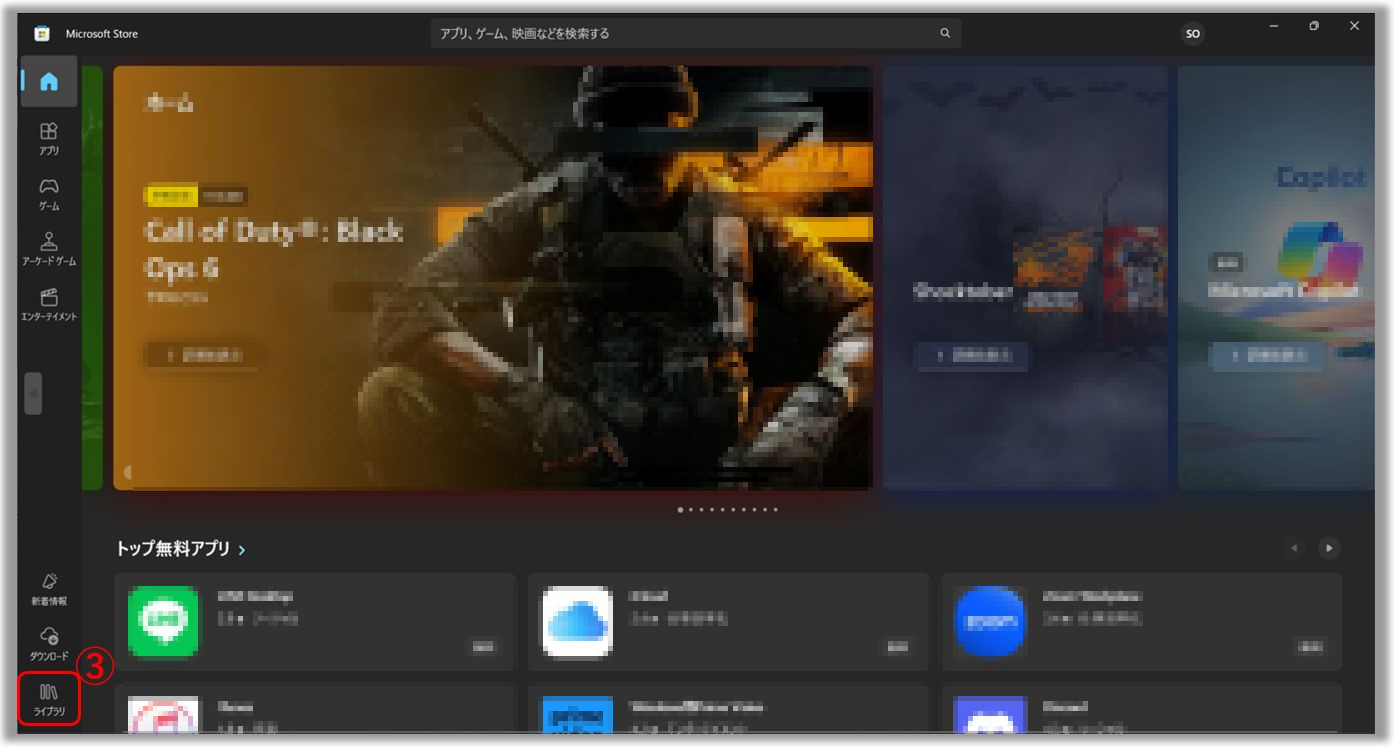Open the トップ無料アプリ heading link
1394x747 pixels.
click(x=181, y=549)
